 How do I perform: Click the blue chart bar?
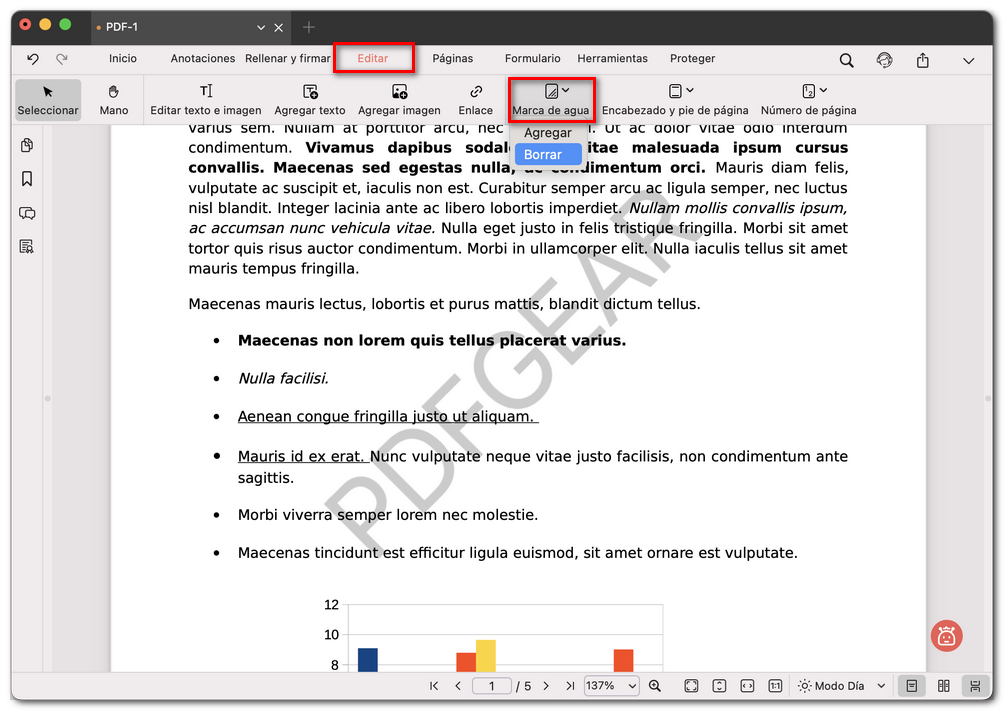[x=368, y=660]
